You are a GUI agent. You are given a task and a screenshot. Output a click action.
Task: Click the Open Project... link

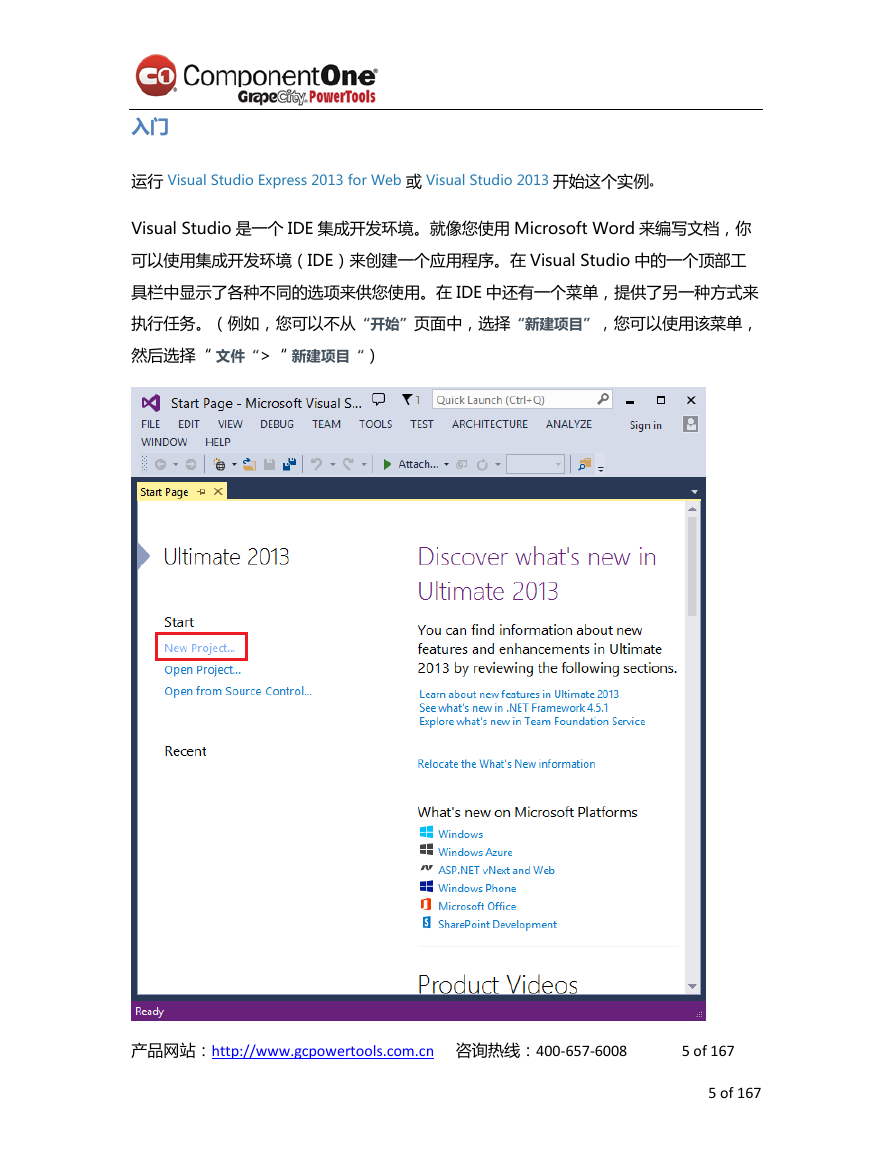click(x=203, y=670)
